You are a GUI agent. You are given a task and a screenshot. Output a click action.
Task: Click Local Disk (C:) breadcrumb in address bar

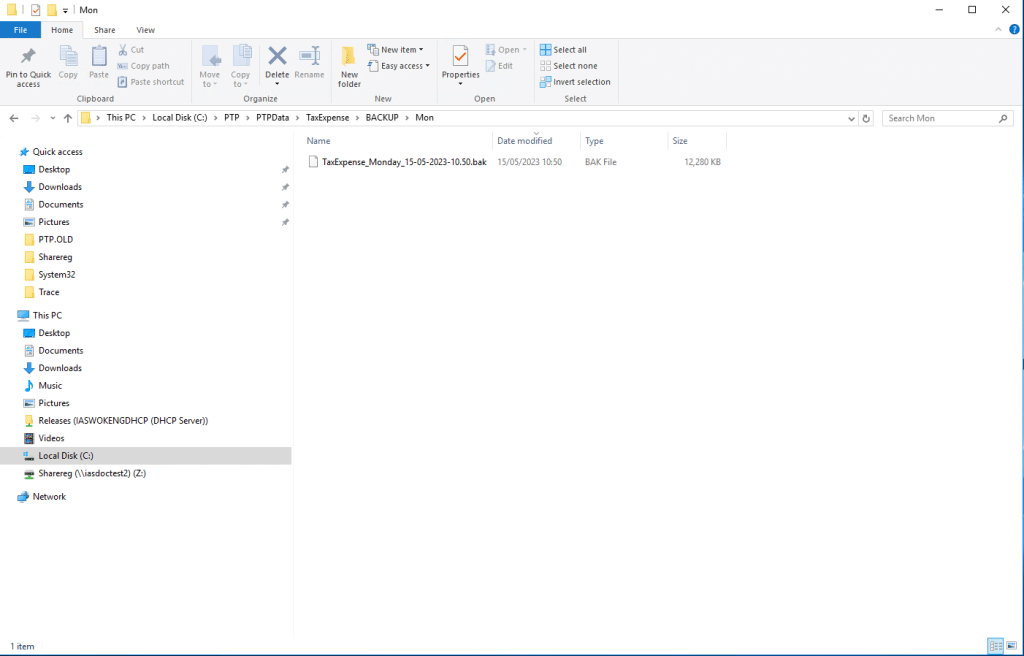click(180, 118)
